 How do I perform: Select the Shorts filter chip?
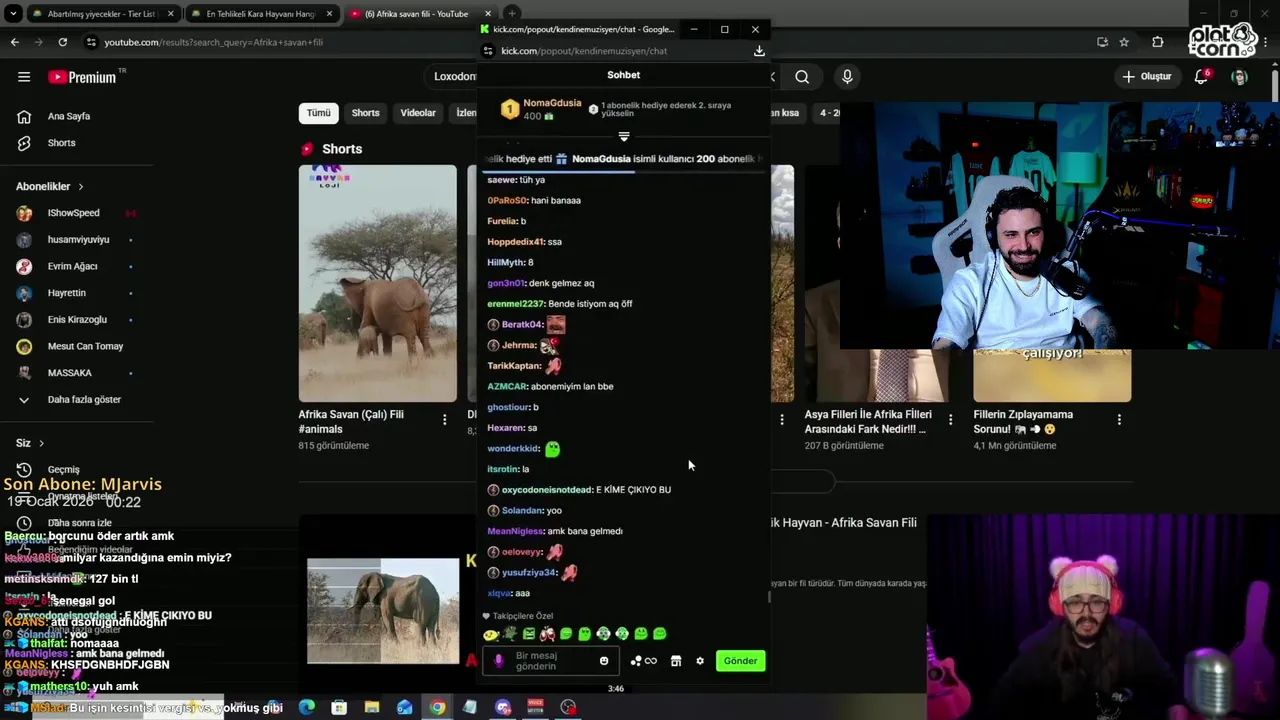[x=365, y=113]
